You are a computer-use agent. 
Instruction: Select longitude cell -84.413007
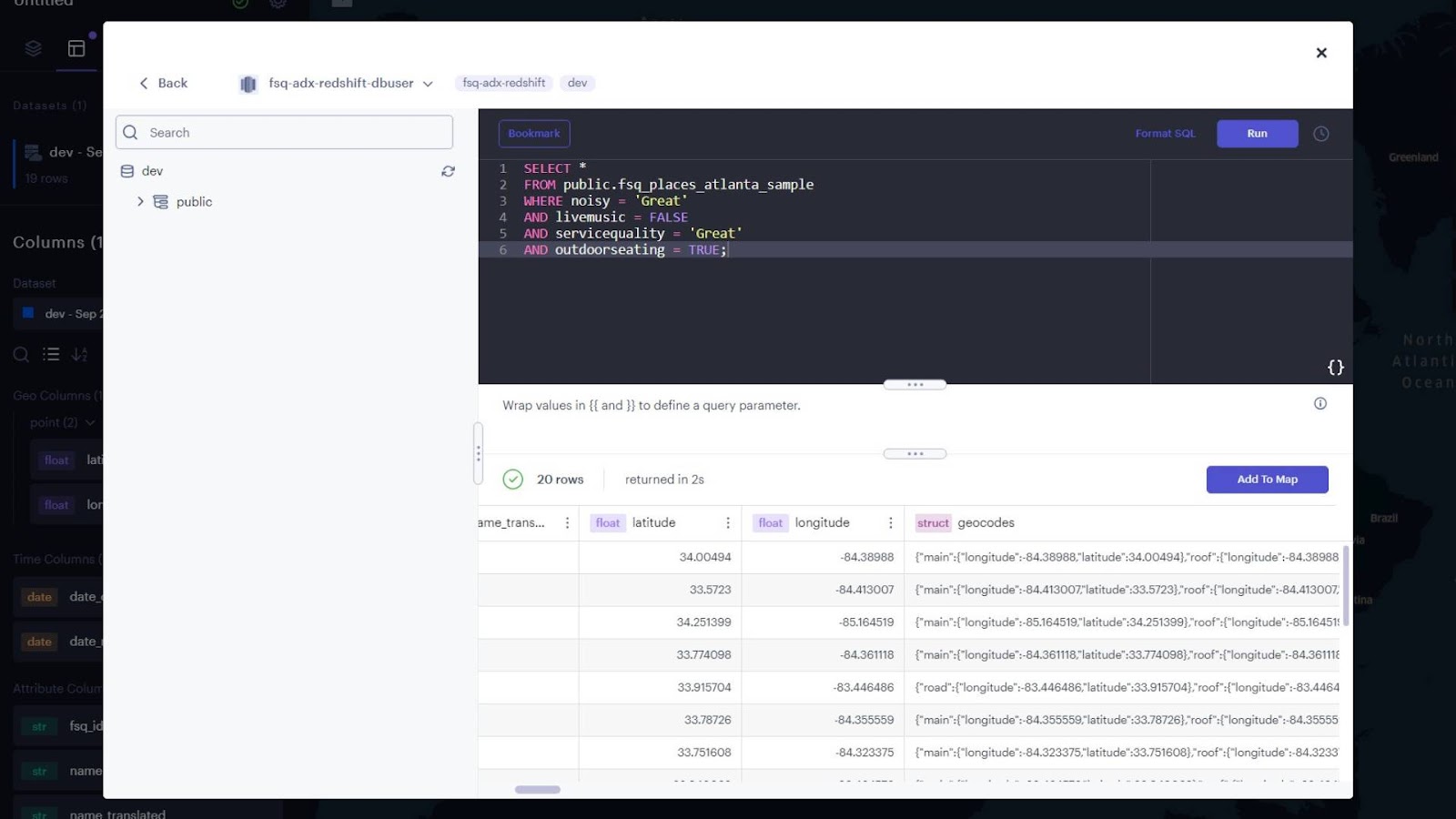tap(823, 590)
